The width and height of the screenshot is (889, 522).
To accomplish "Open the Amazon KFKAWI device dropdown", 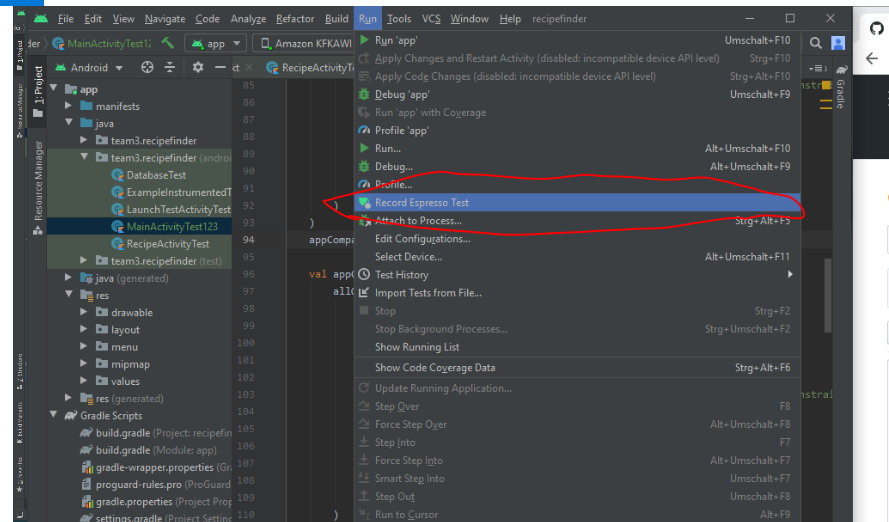I will click(x=305, y=43).
